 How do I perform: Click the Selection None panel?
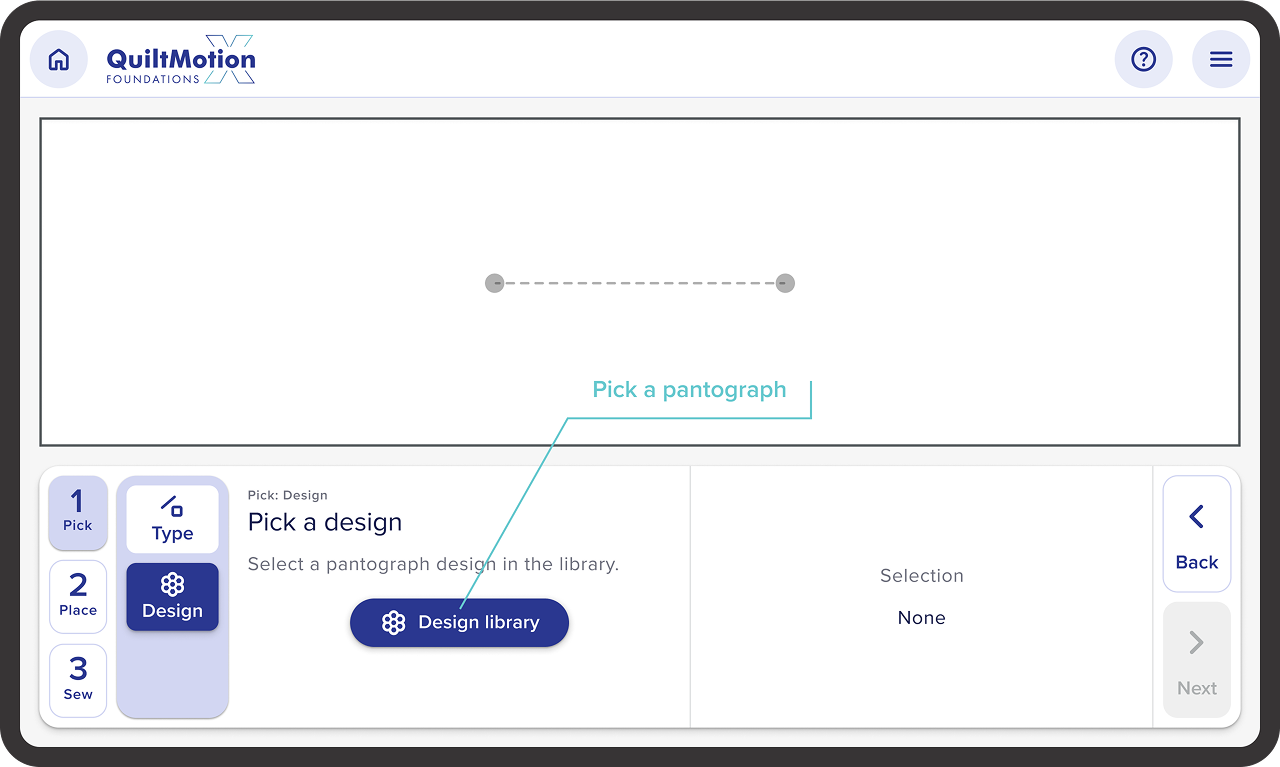(921, 597)
